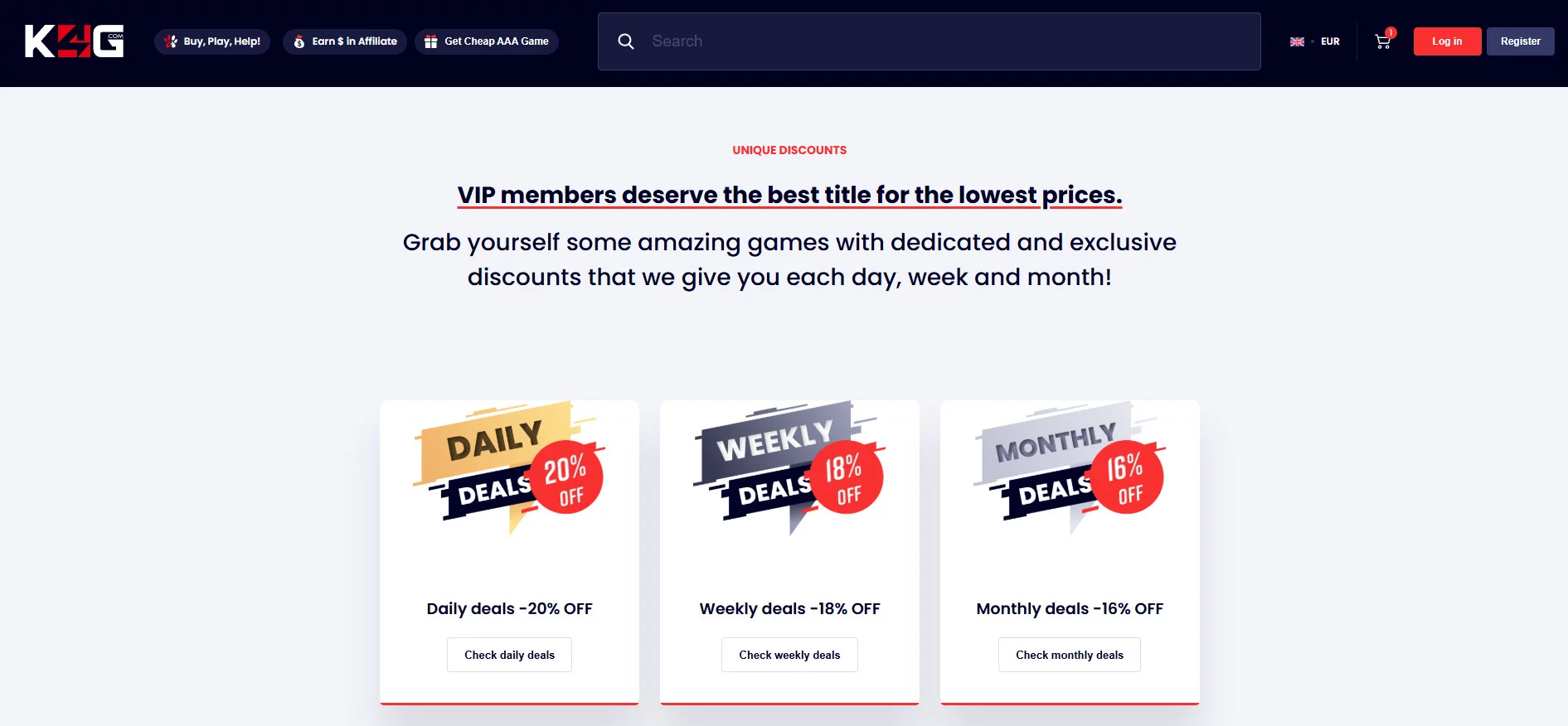Click the Buy, Play, Help! heart icon
1568x726 pixels.
tap(171, 41)
